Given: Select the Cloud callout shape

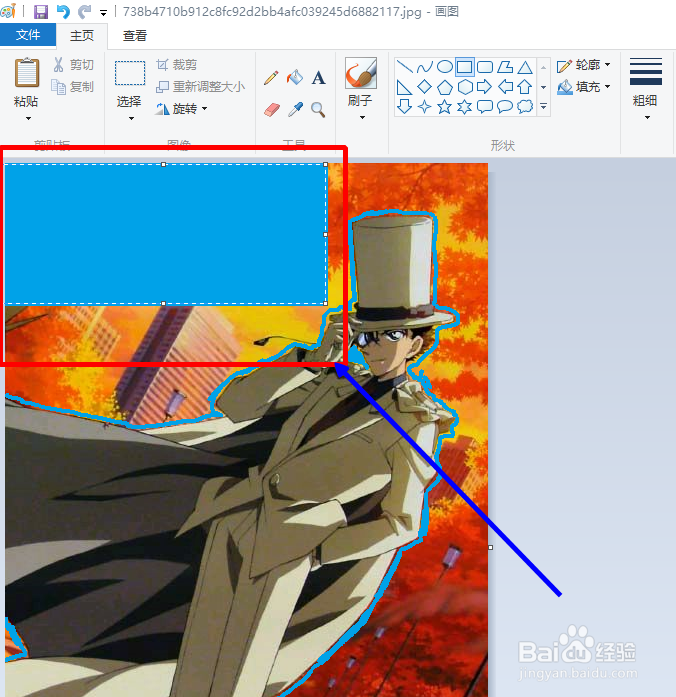Looking at the screenshot, I should pos(525,107).
